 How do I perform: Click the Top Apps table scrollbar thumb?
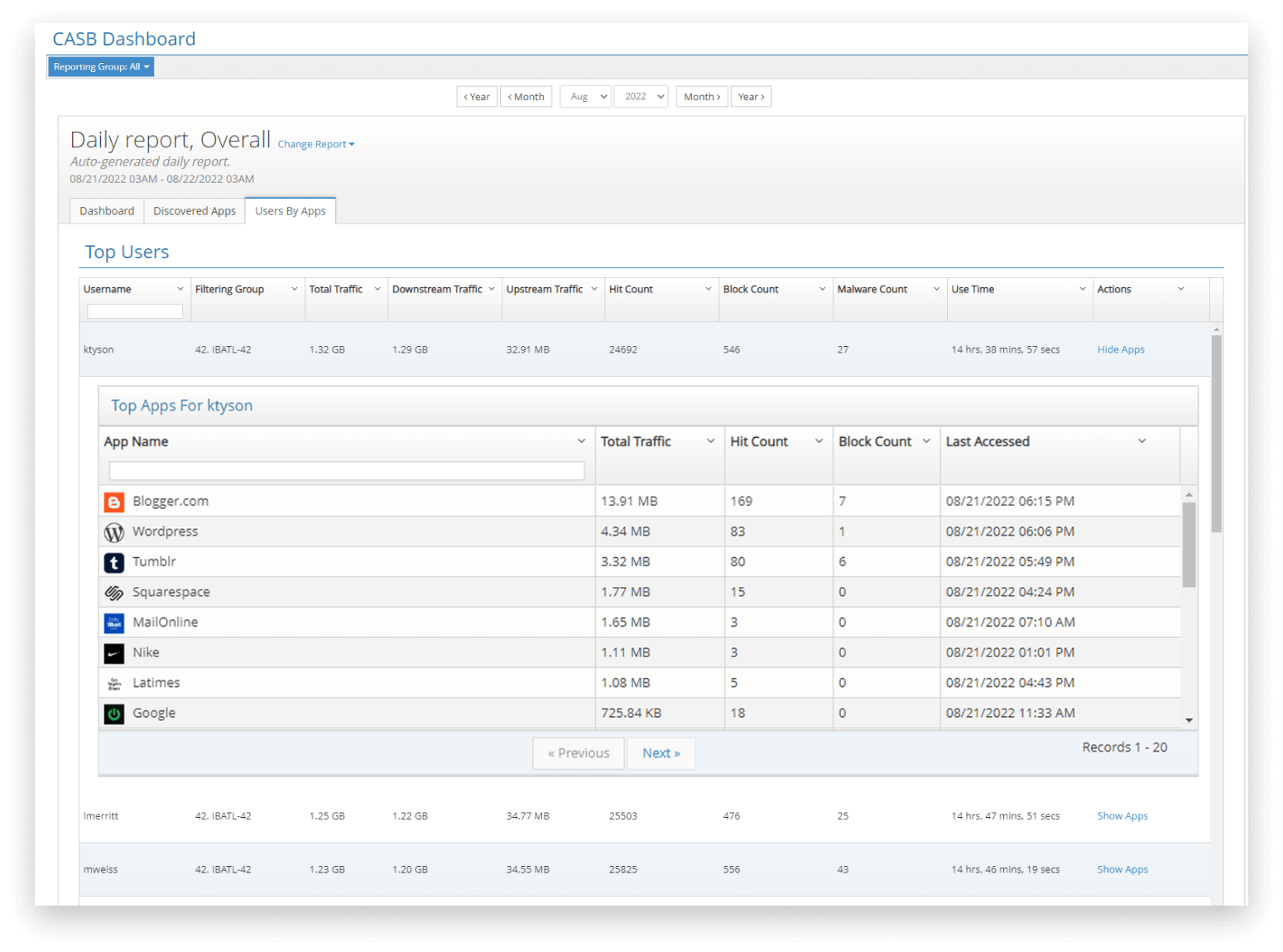[1189, 546]
